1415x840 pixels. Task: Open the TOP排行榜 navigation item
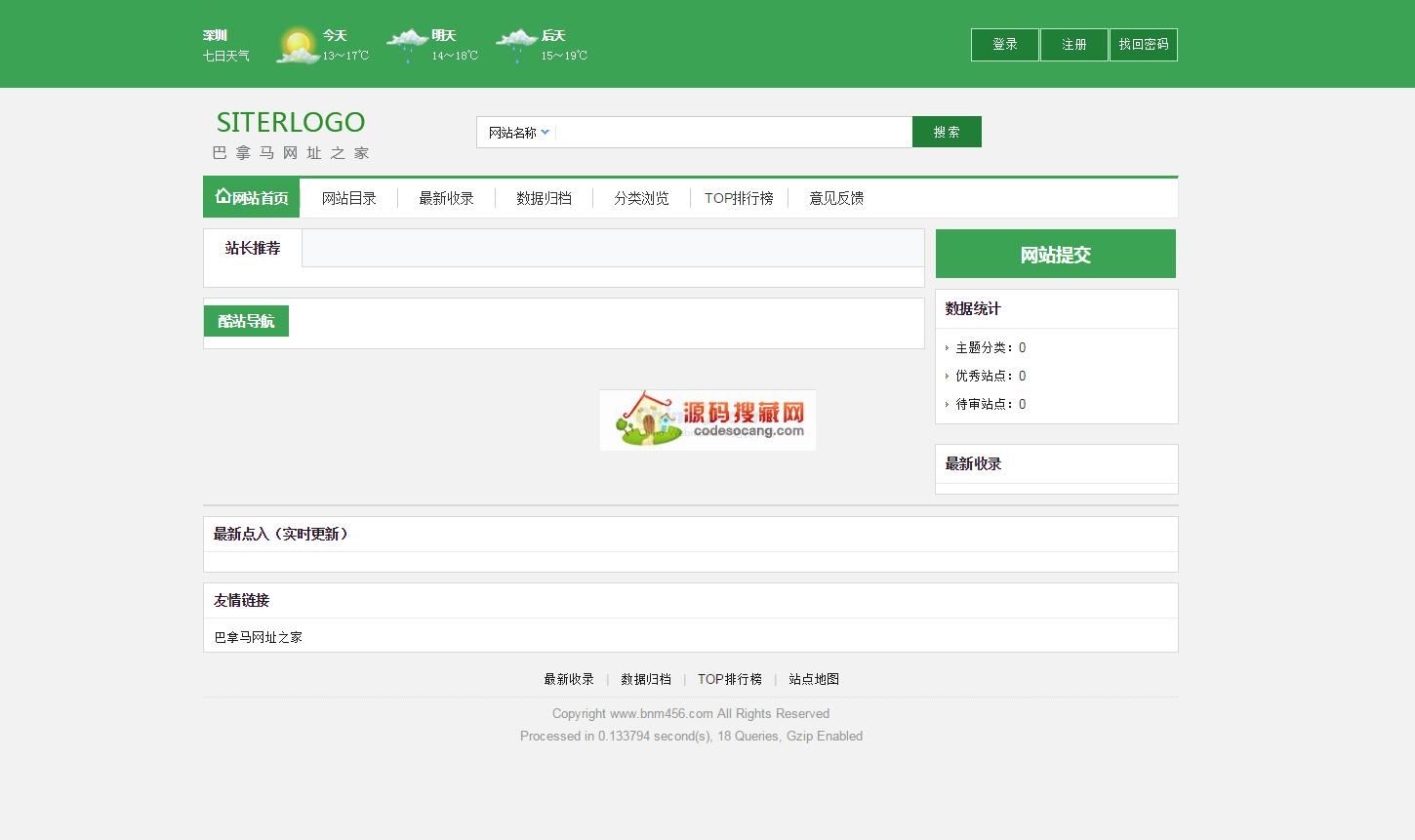[739, 198]
